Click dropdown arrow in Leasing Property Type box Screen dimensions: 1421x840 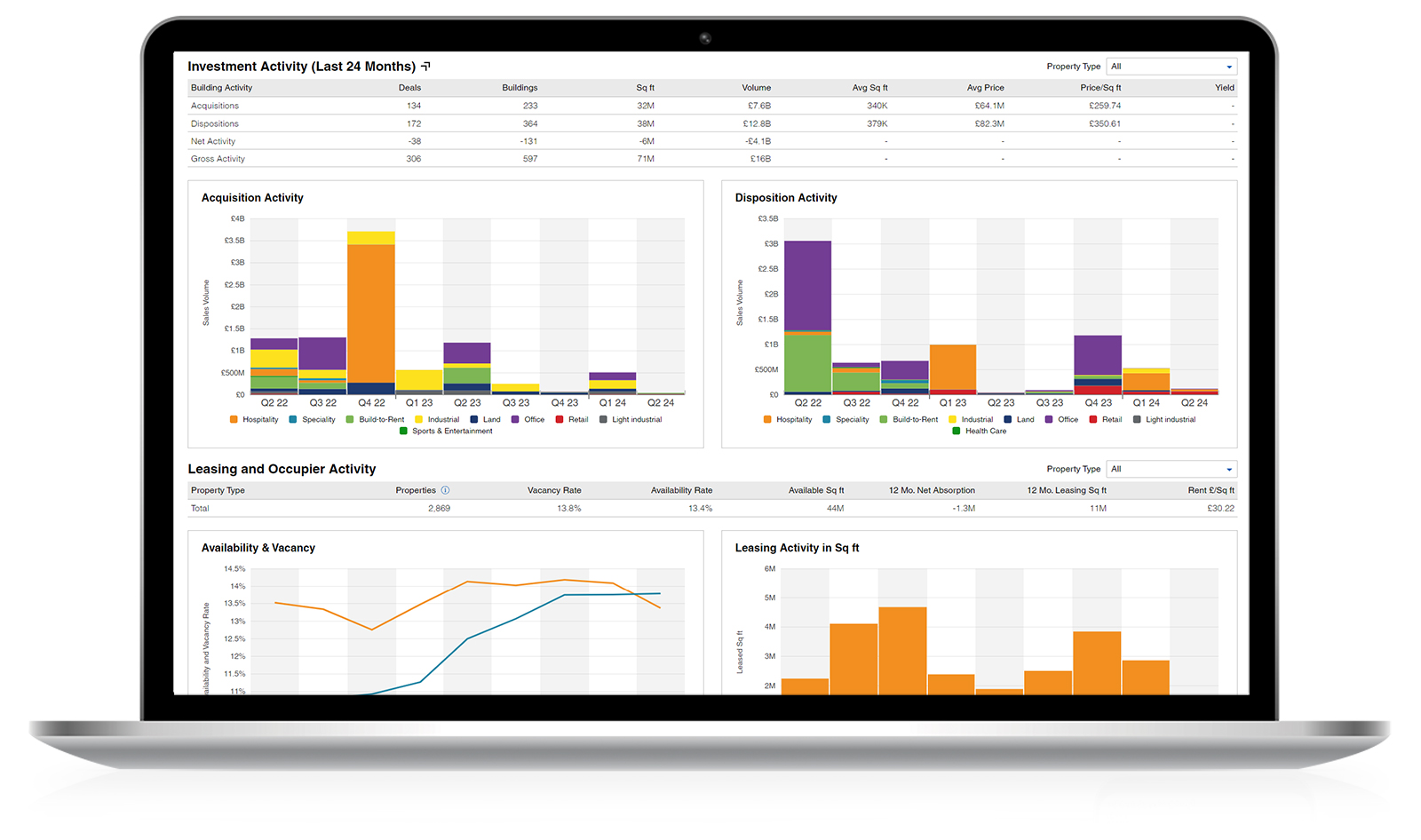(x=1229, y=470)
